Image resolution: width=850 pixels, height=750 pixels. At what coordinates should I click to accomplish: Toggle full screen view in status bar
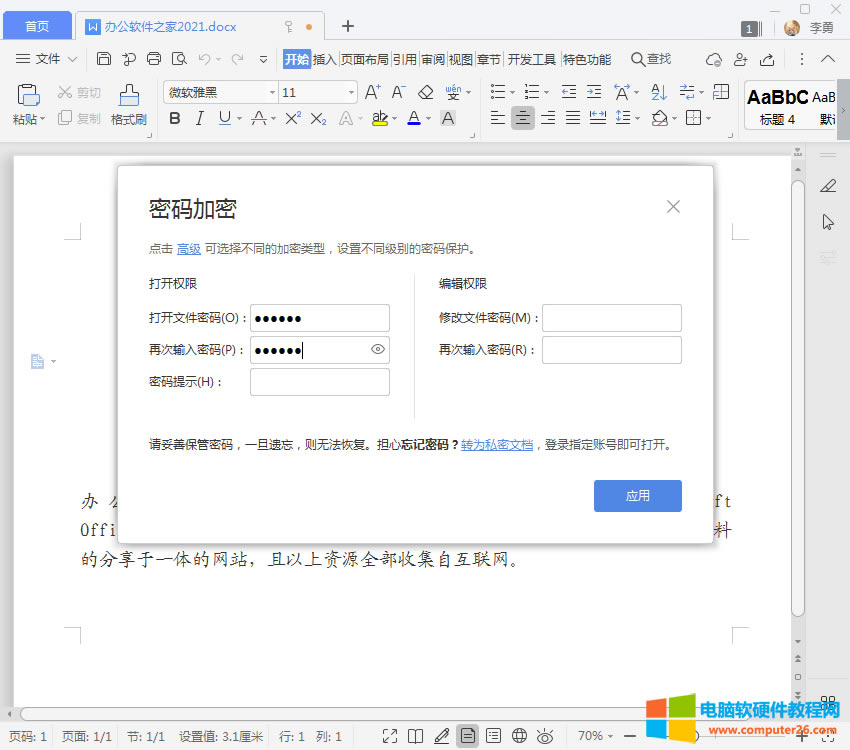[390, 736]
